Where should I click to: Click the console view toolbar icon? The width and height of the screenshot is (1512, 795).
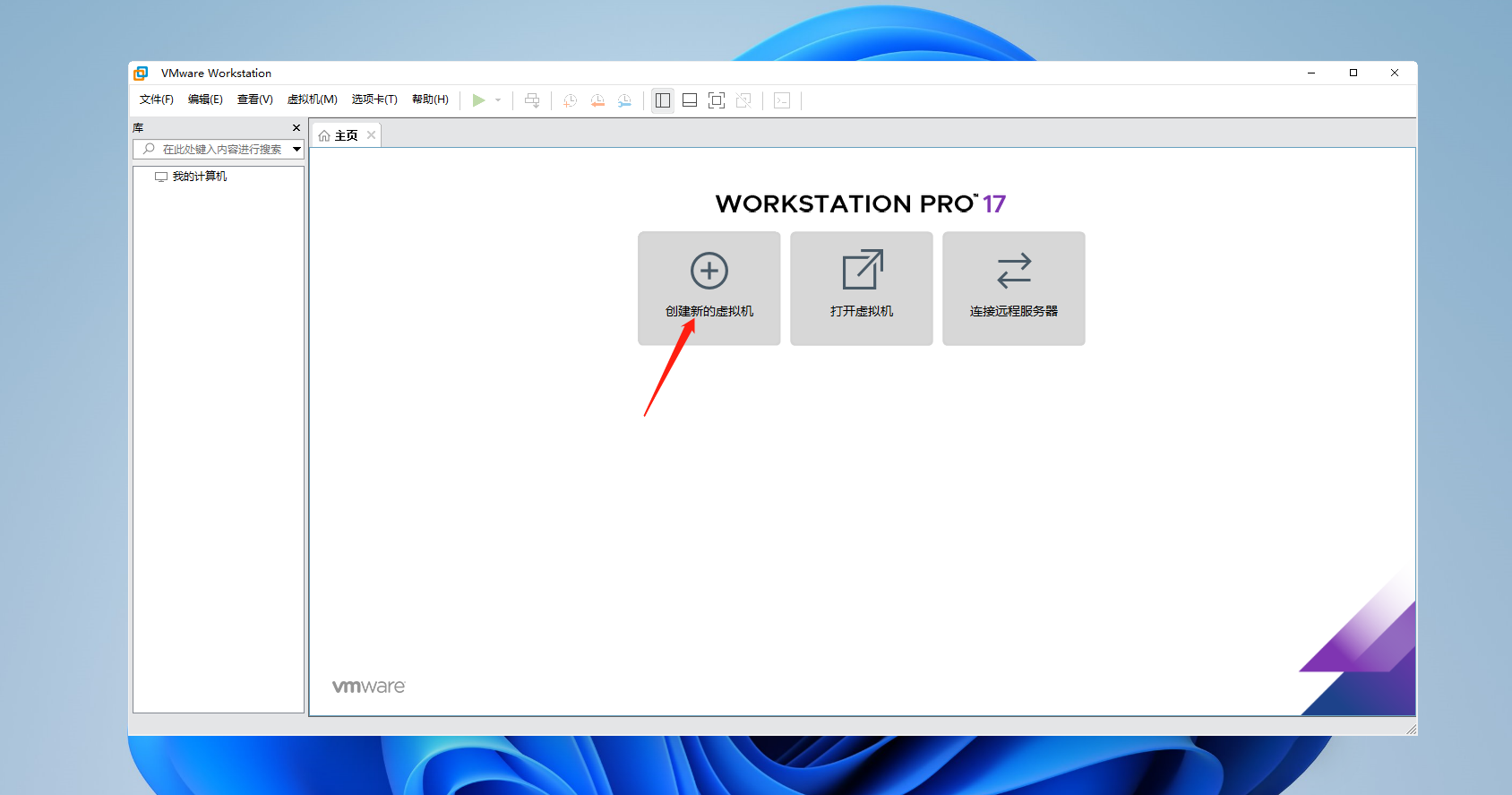coord(782,100)
